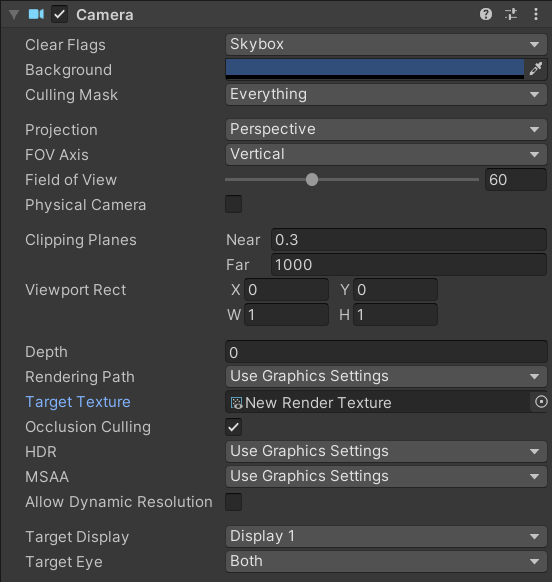Click the Near clipping plane field
This screenshot has height=582, width=552.
tap(409, 240)
